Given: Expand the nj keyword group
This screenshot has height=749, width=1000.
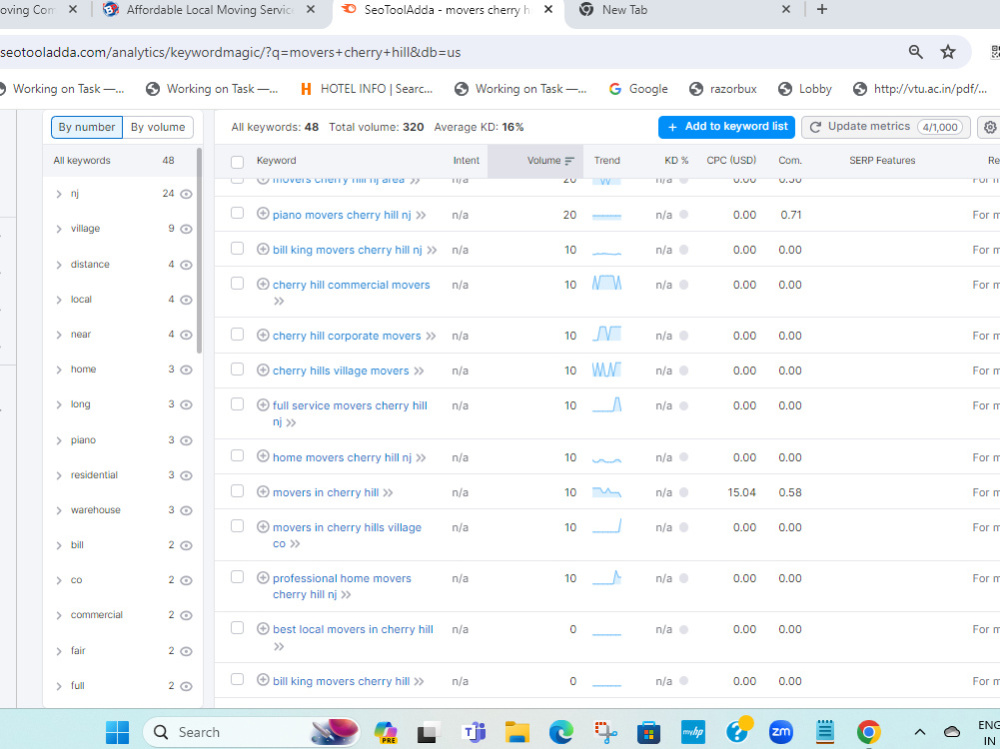Looking at the screenshot, I should (x=59, y=194).
